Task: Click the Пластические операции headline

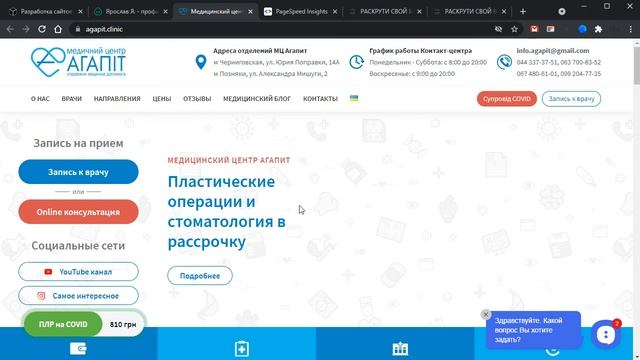Action: click(227, 211)
